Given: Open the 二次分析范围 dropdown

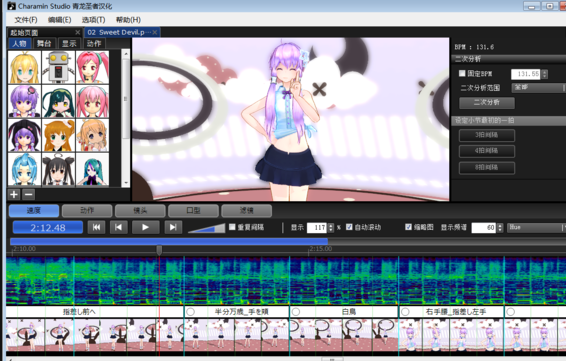Looking at the screenshot, I should point(539,88).
